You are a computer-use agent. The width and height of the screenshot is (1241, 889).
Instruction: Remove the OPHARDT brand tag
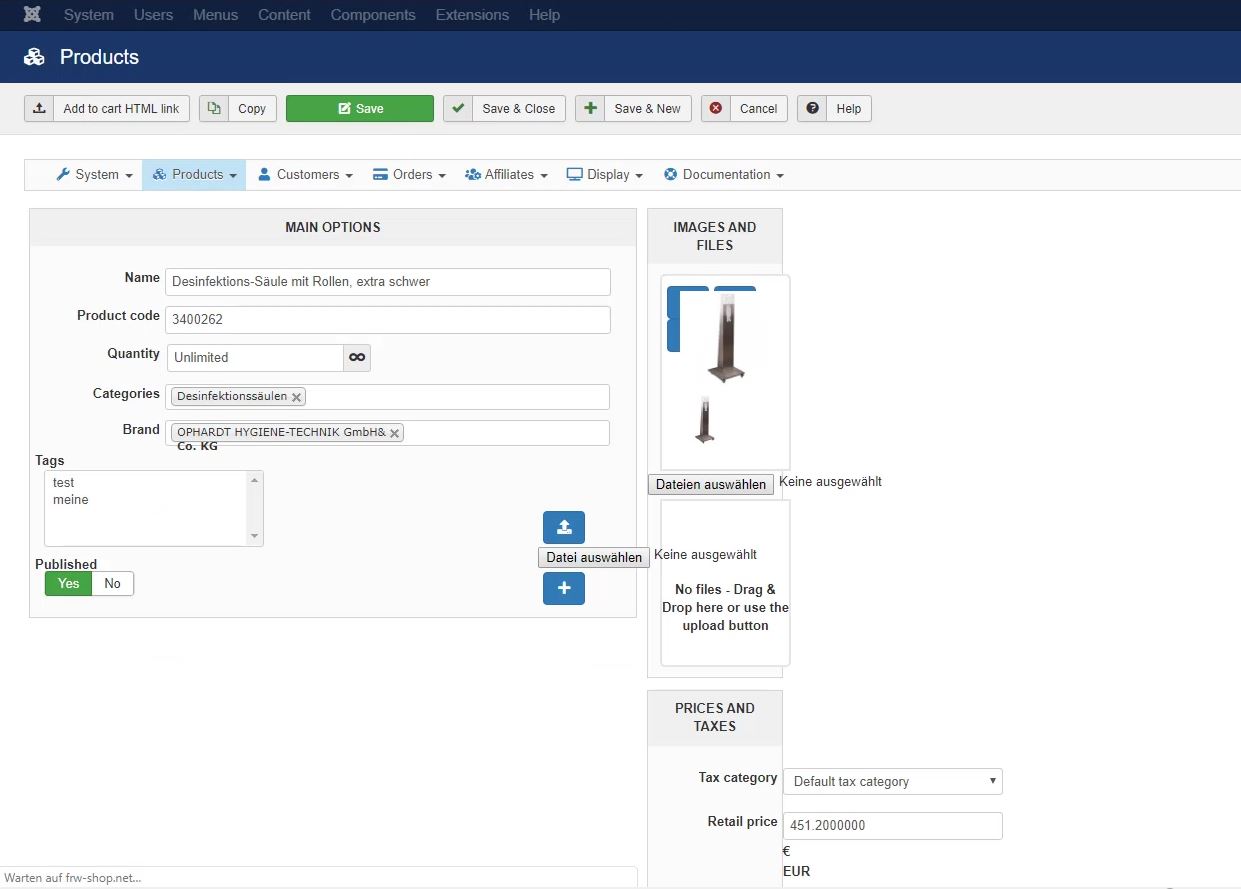395,433
